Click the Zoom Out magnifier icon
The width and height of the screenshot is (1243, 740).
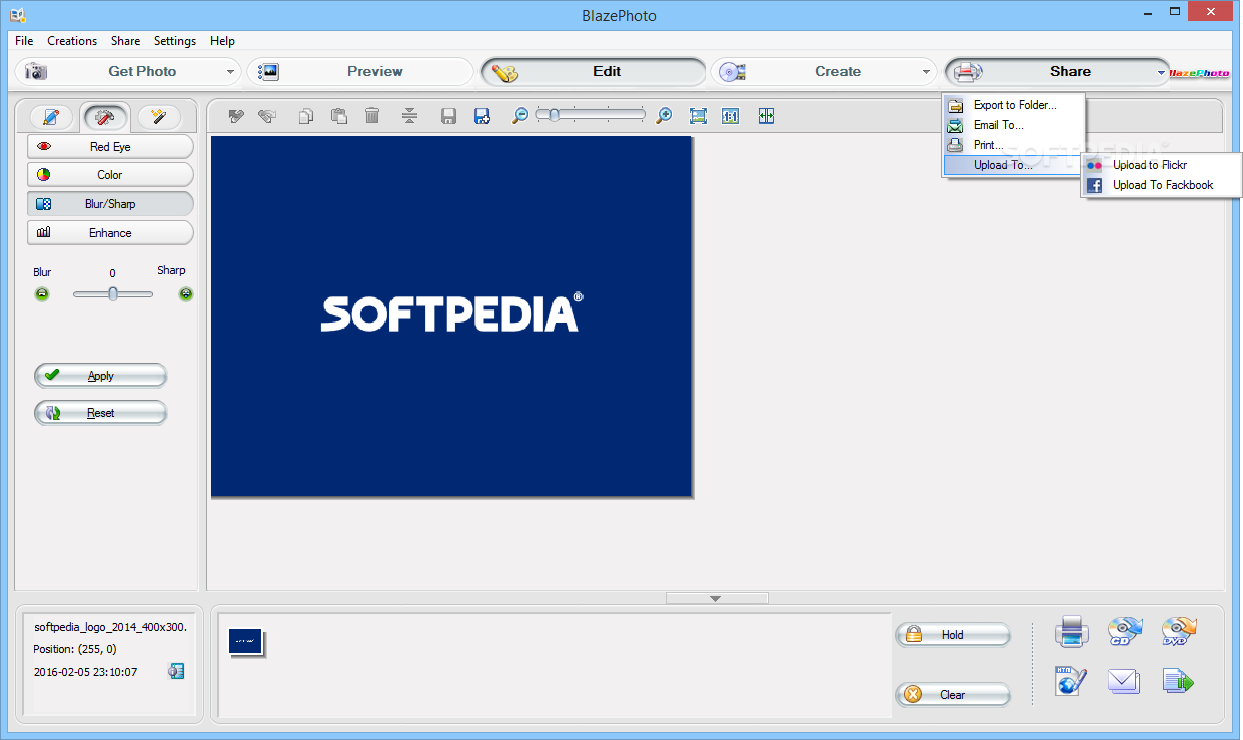[x=519, y=116]
